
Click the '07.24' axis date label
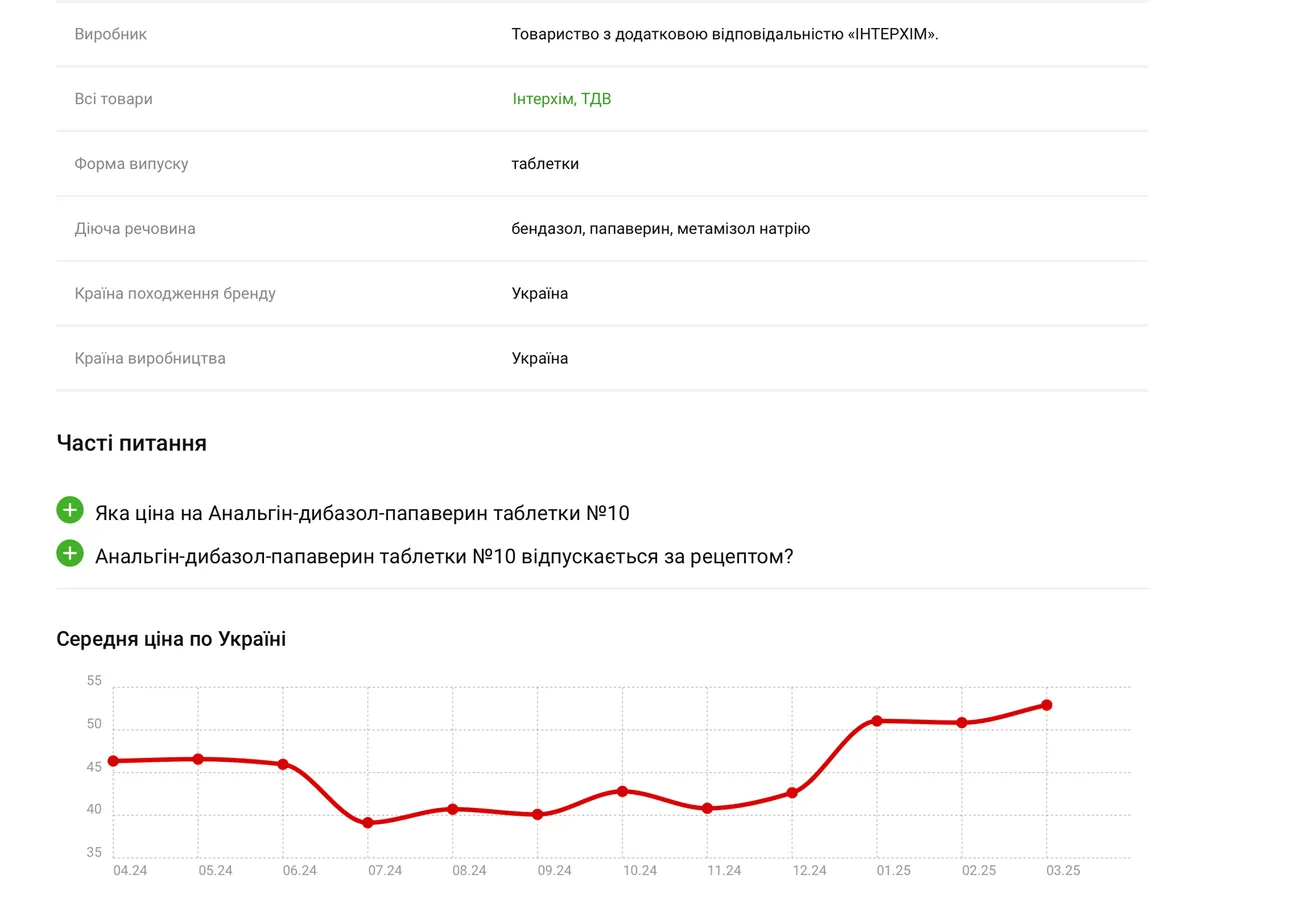(x=385, y=871)
